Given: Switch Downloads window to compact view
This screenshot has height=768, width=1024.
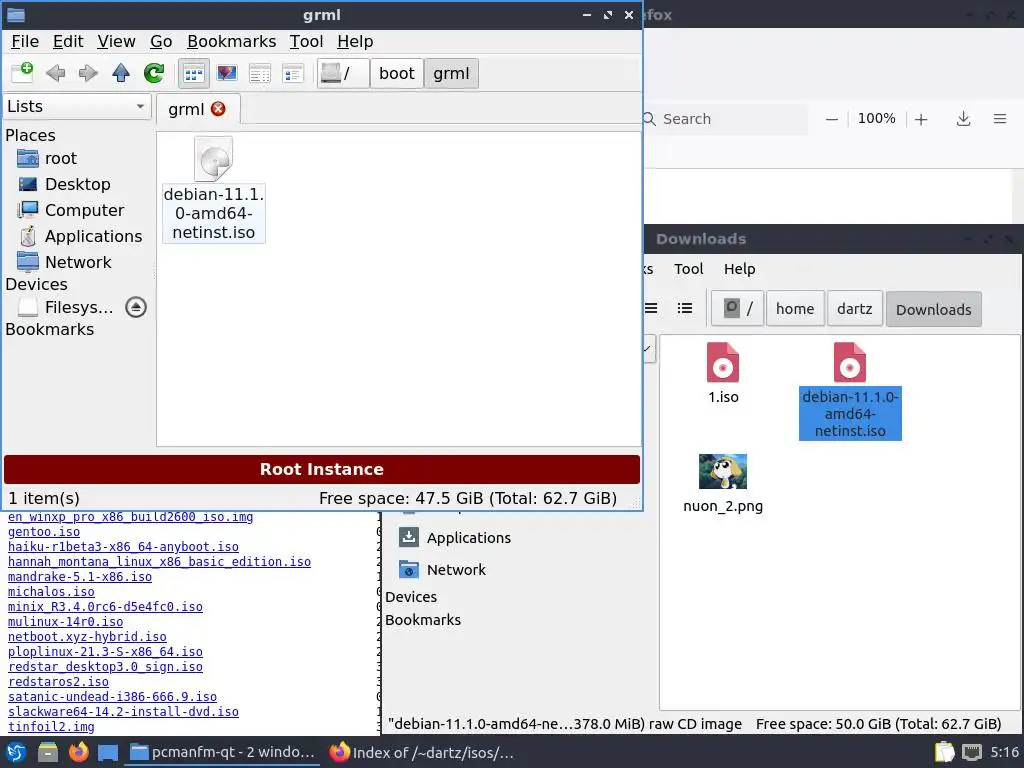Looking at the screenshot, I should (x=651, y=308).
